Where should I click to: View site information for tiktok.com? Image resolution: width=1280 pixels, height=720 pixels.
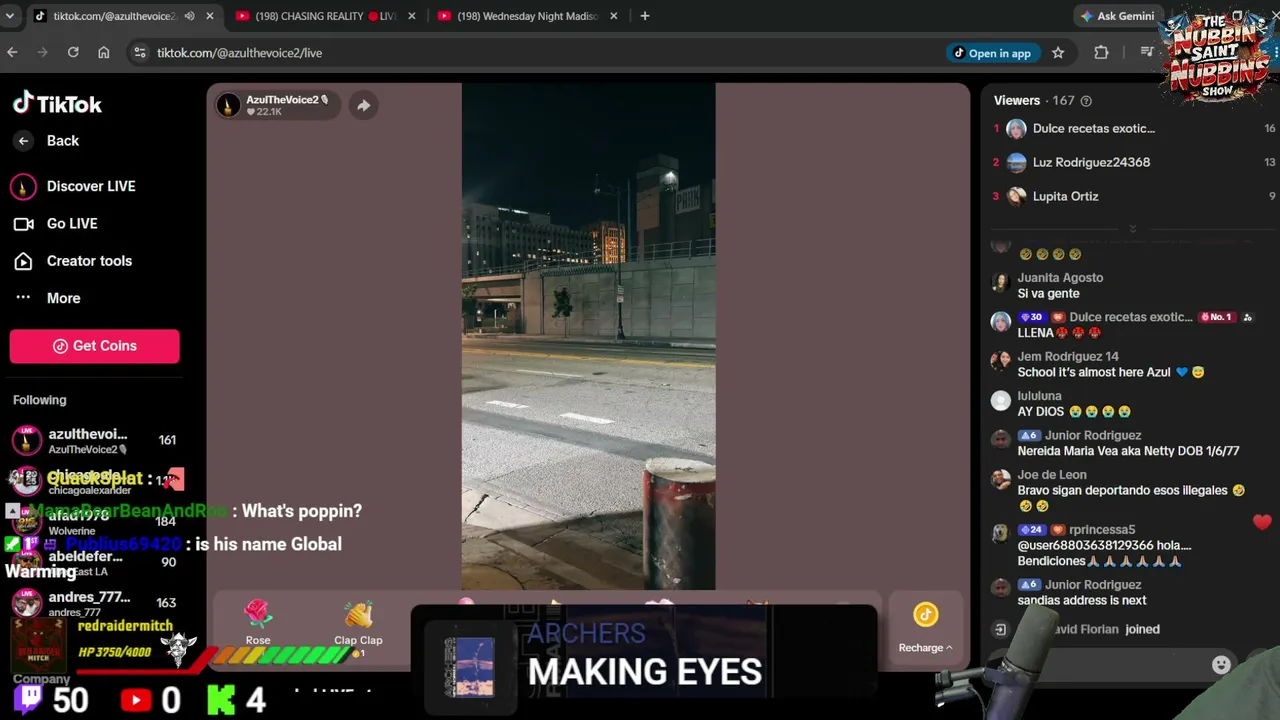coord(139,53)
